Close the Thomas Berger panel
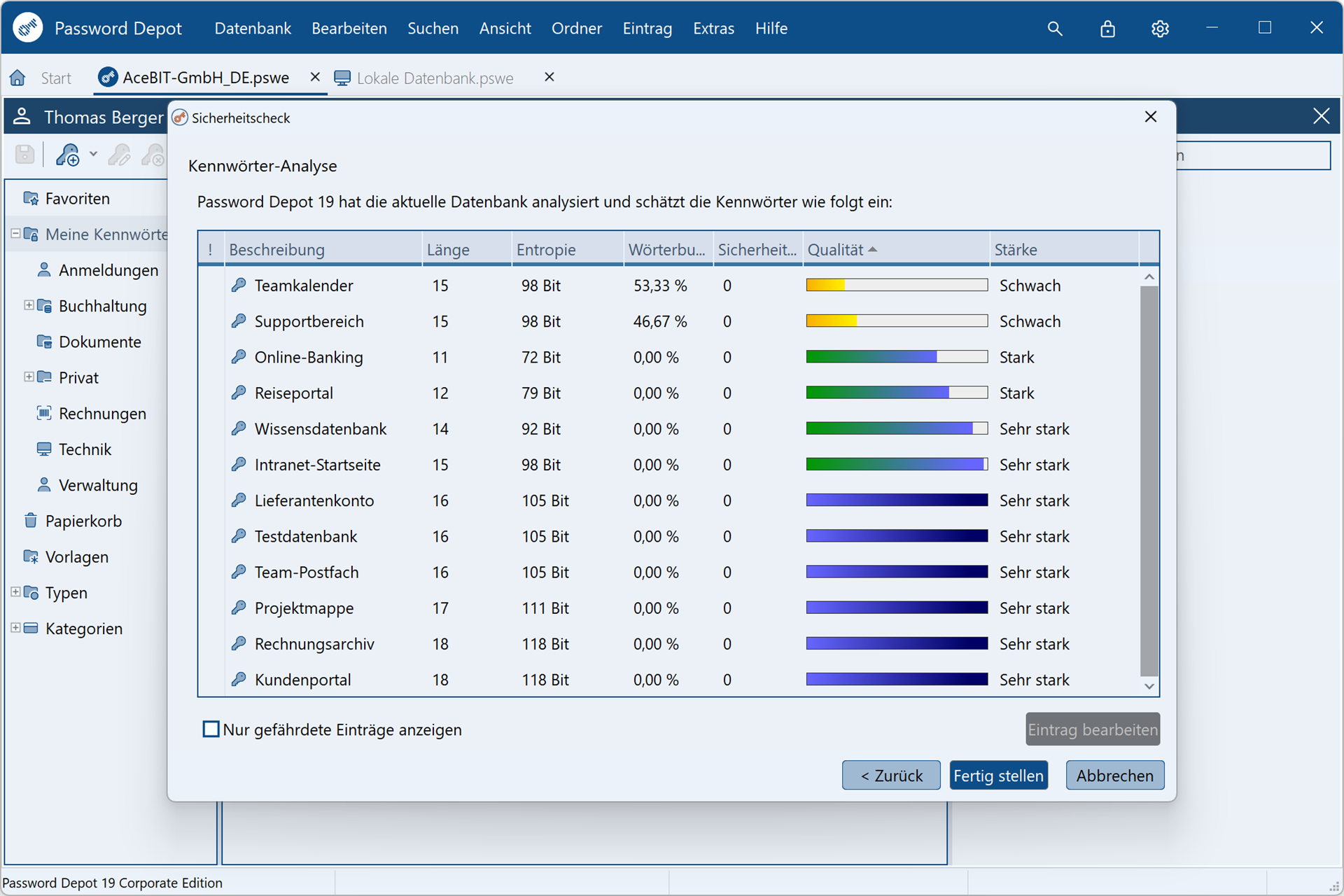This screenshot has width=1344, height=896. [1321, 116]
